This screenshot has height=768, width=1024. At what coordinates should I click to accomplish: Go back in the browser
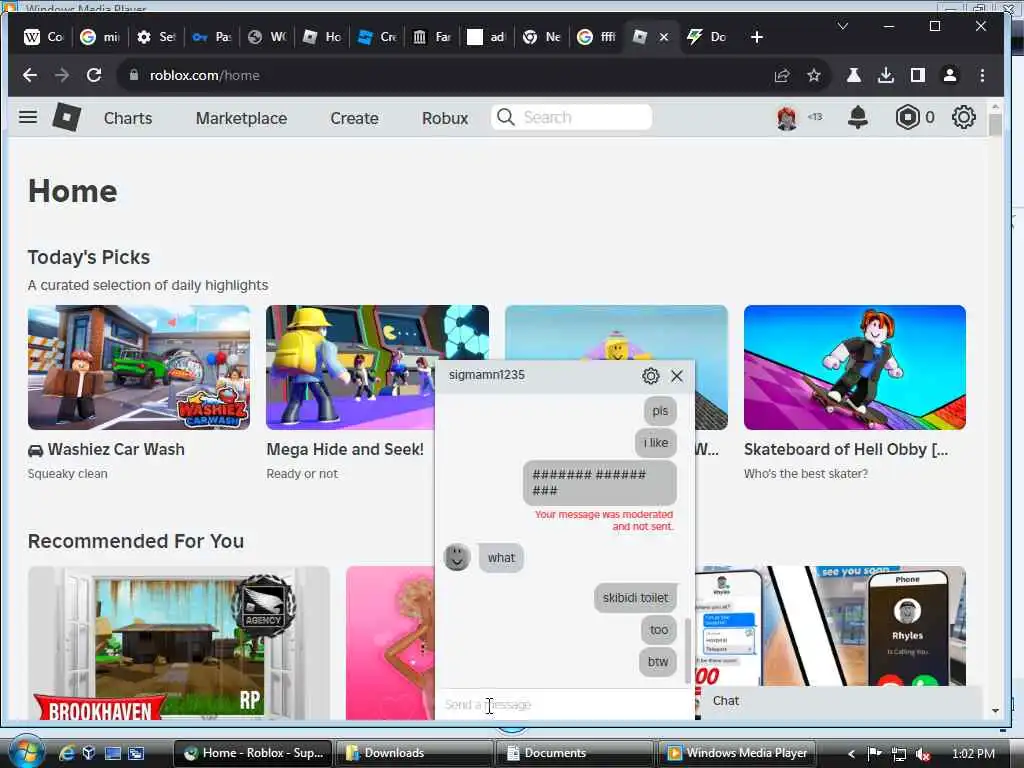29,75
